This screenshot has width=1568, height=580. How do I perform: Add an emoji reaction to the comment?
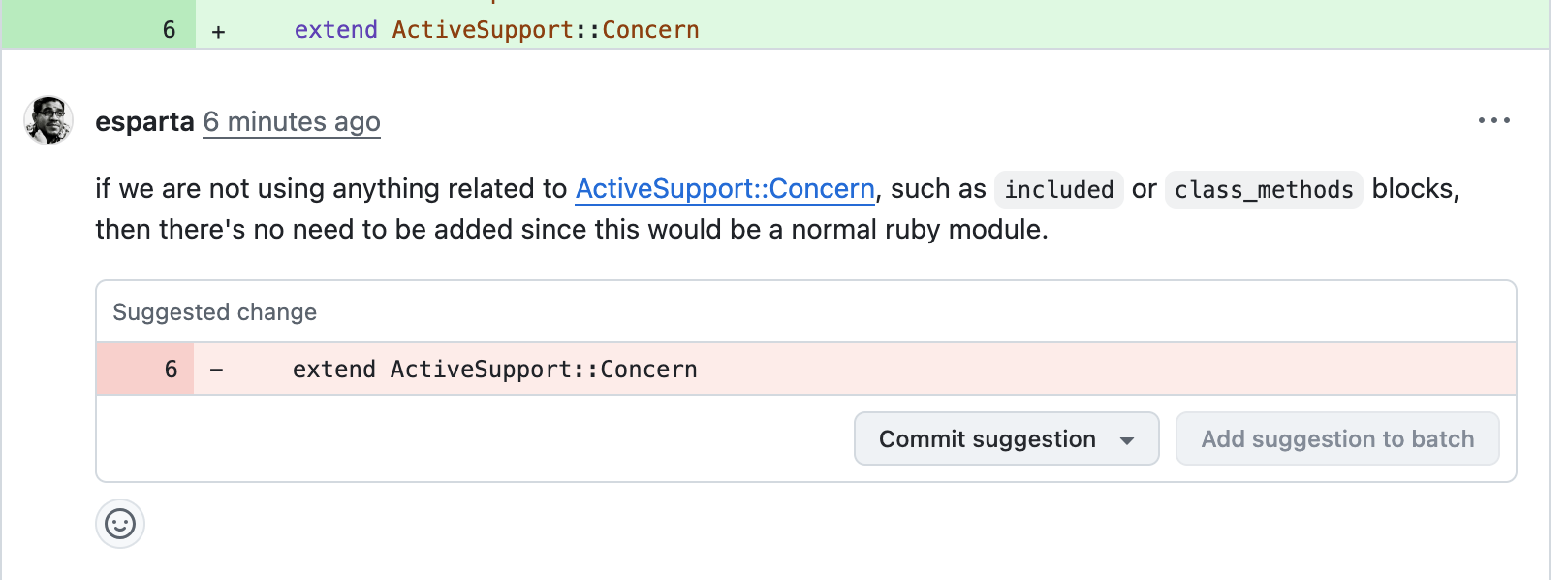120,525
